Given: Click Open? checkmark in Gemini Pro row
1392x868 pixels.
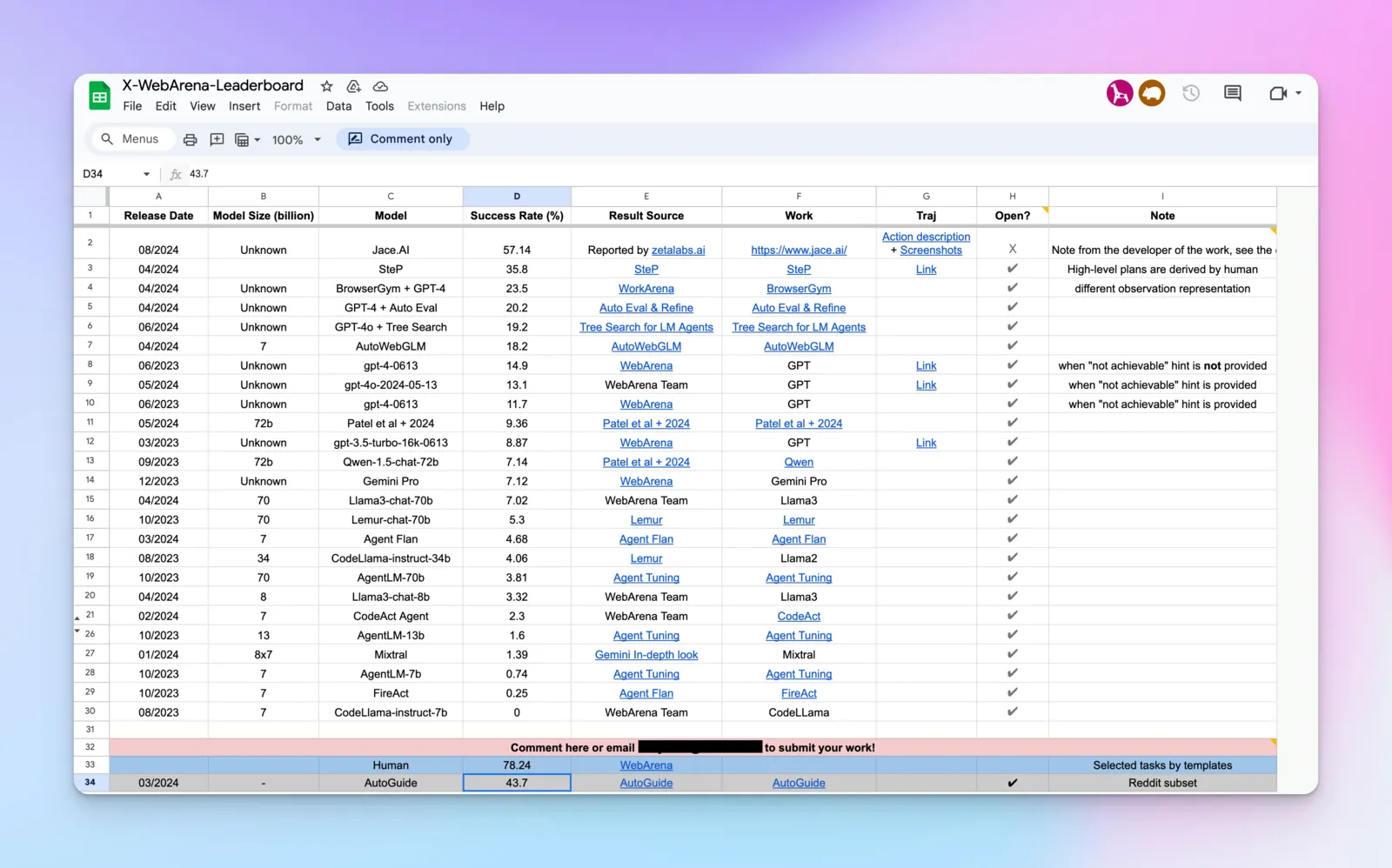Looking at the screenshot, I should (1012, 480).
